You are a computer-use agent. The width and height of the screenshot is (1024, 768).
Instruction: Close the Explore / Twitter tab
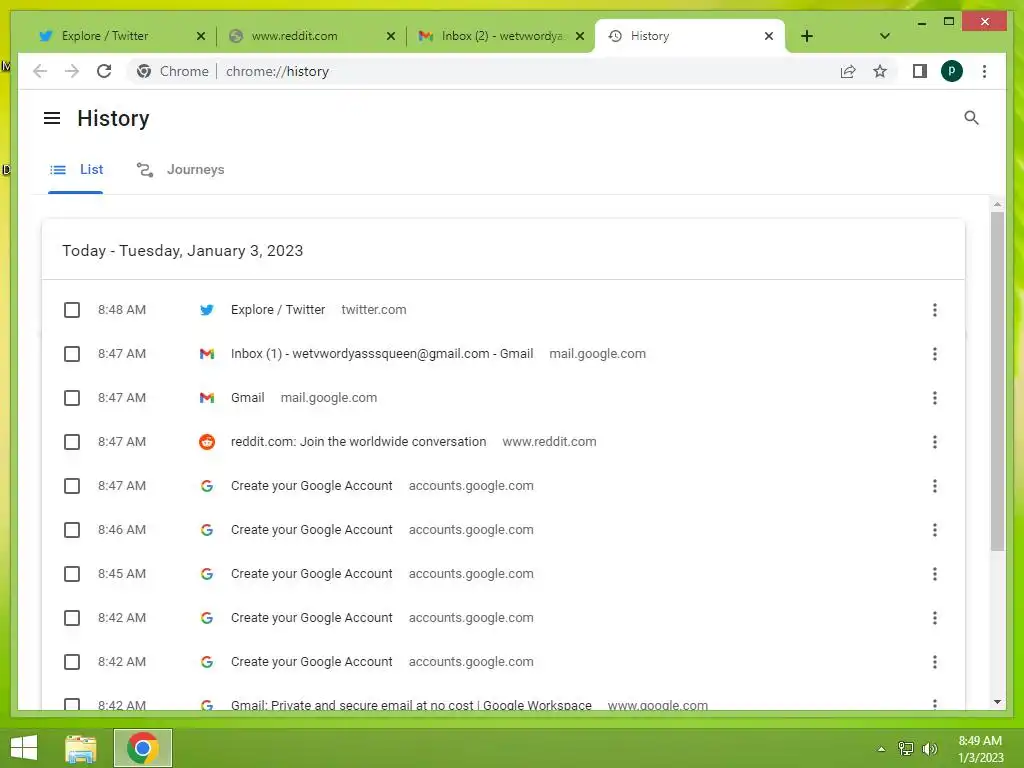pyautogui.click(x=200, y=36)
